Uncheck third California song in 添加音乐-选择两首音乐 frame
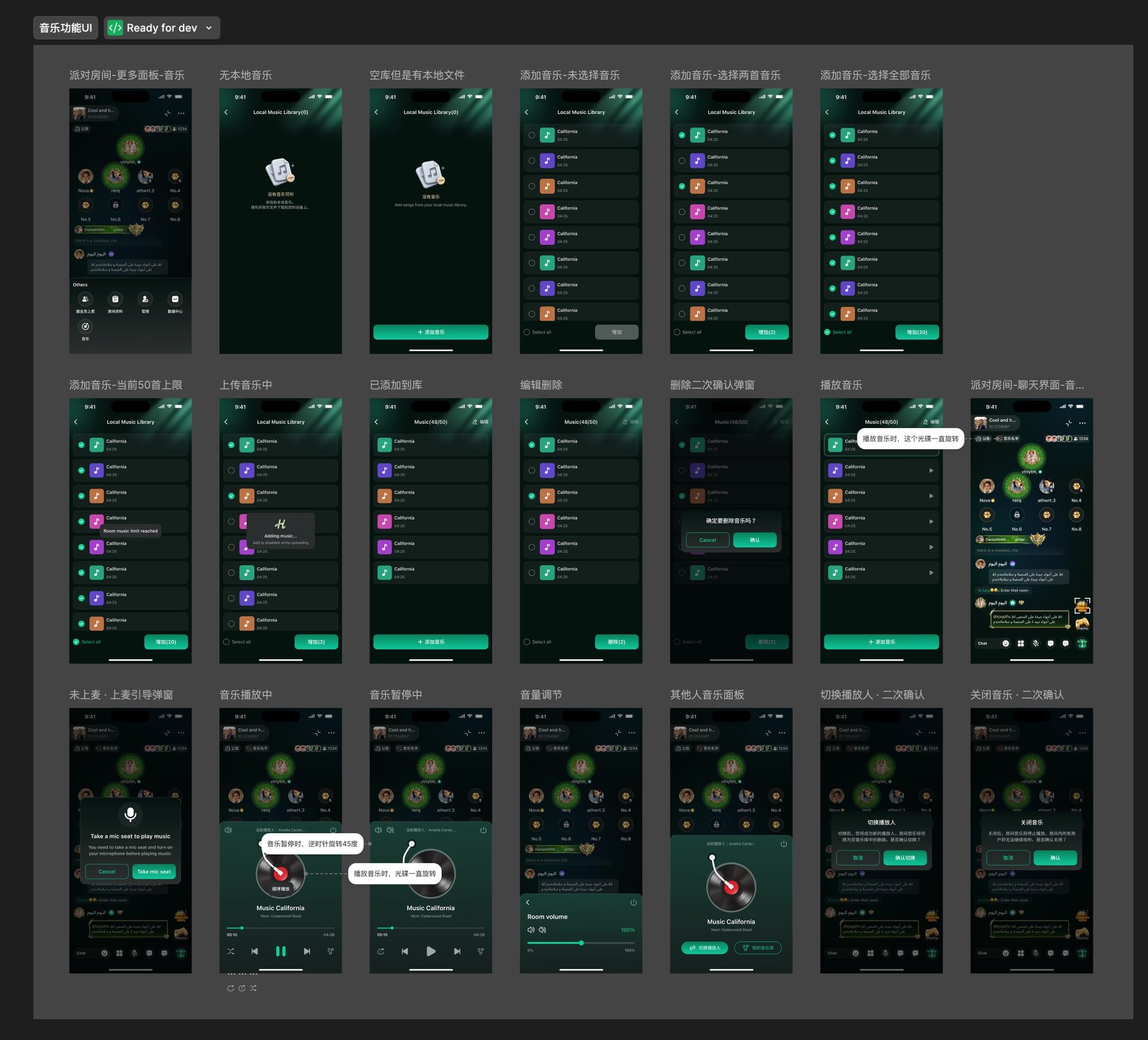 (682, 187)
